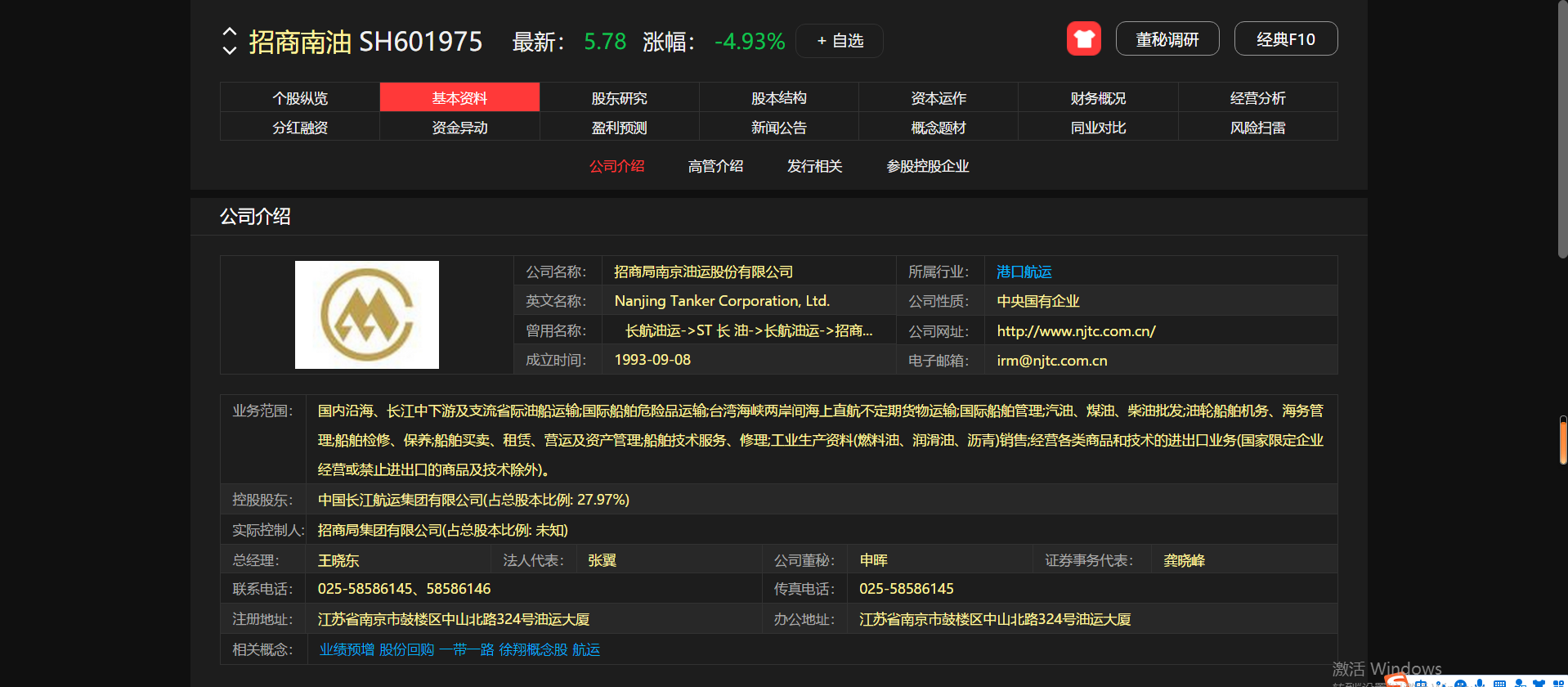
Task: Open the 股本结构 tab
Action: pyautogui.click(x=779, y=97)
